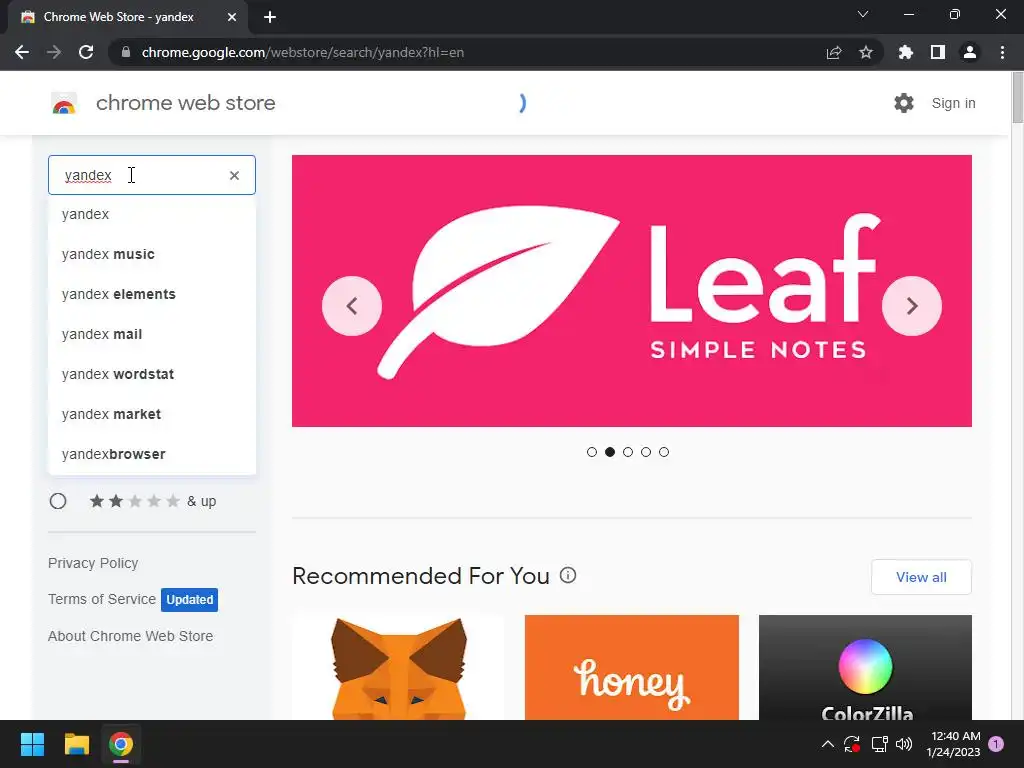Pick the "yandex elements" suggestion
1024x768 pixels.
click(152, 294)
